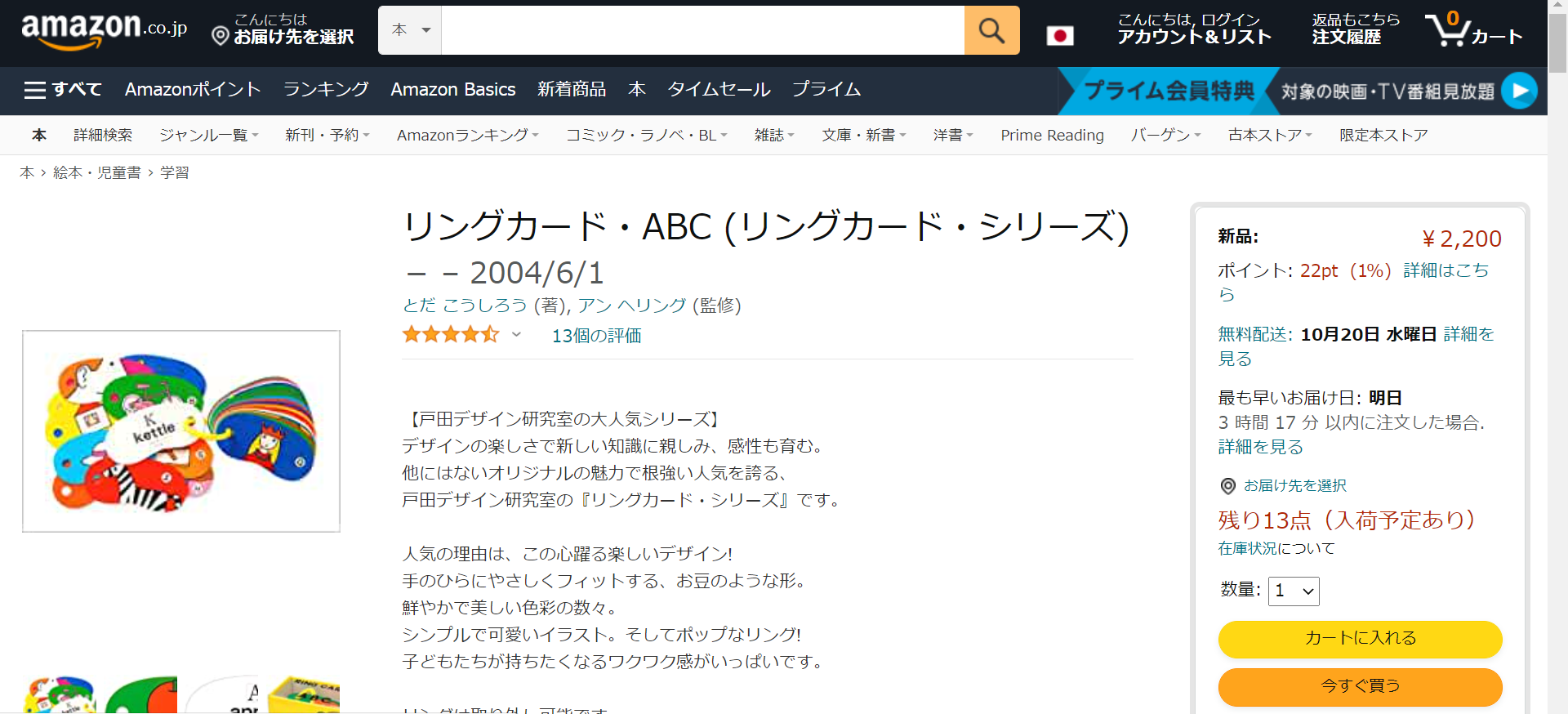Open 在庫状況 stock status link

coord(1247,548)
